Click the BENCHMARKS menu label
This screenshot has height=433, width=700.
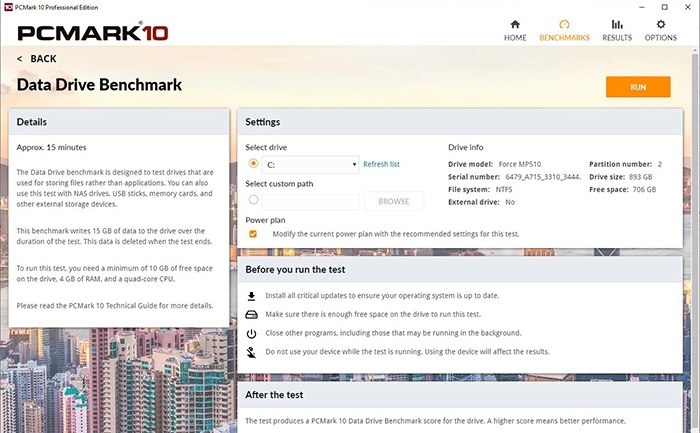coord(564,38)
